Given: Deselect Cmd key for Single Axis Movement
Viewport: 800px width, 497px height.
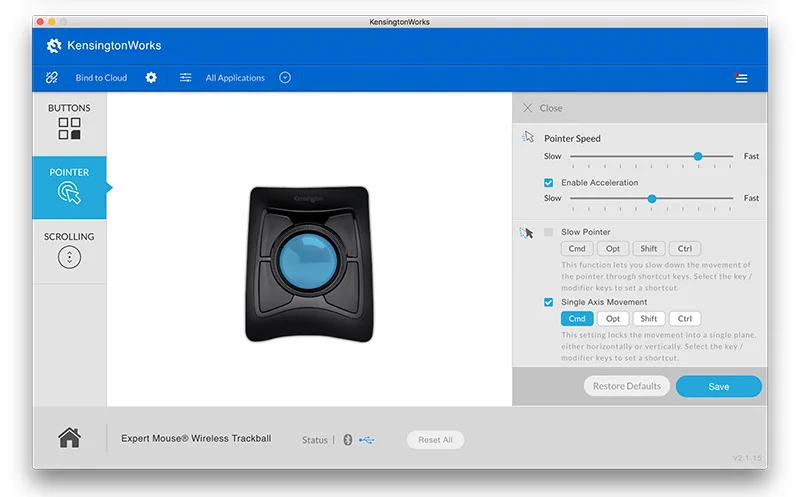Looking at the screenshot, I should tap(577, 318).
